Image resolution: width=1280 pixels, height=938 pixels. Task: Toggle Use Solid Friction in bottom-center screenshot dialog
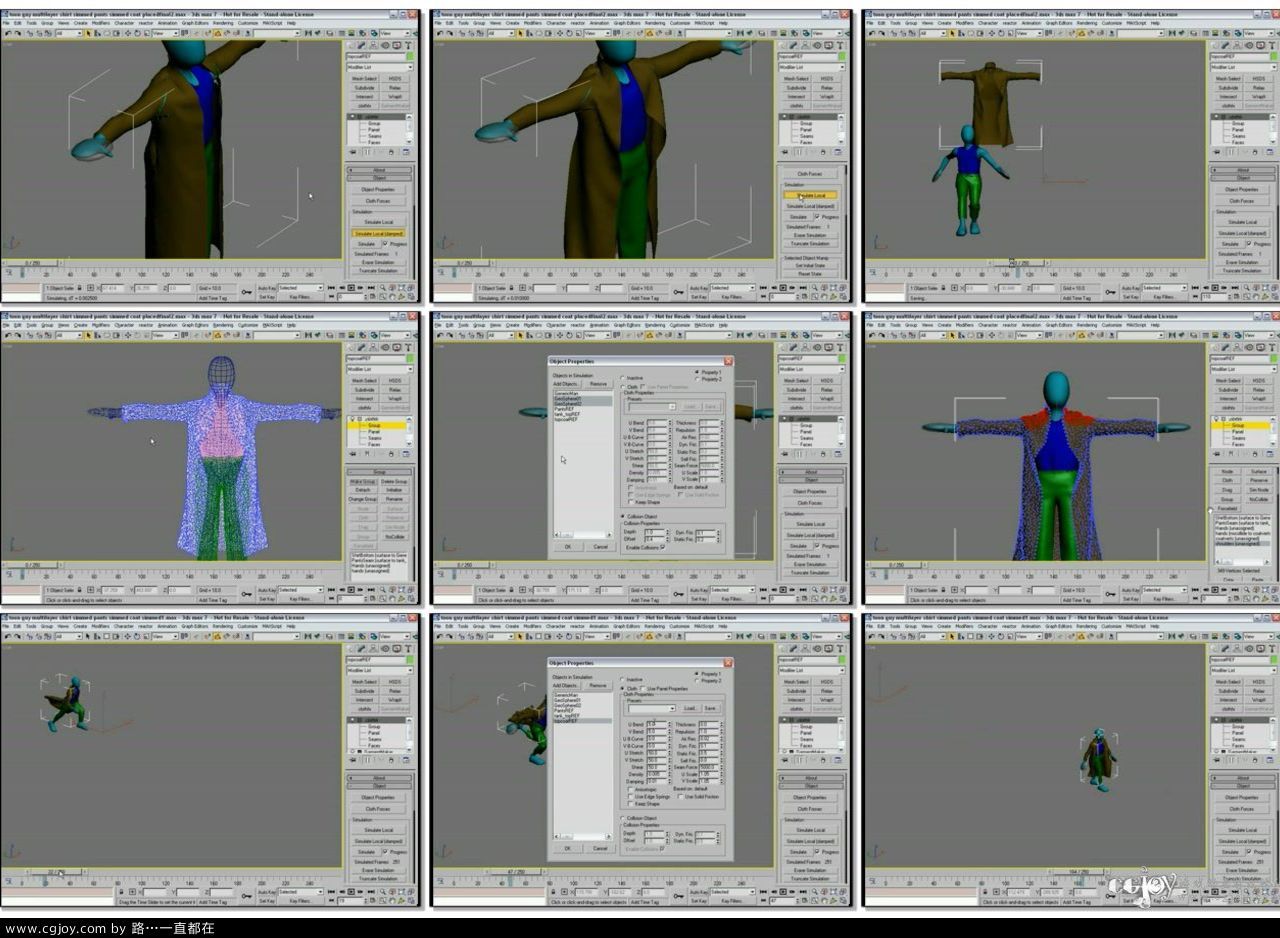pyautogui.click(x=682, y=796)
